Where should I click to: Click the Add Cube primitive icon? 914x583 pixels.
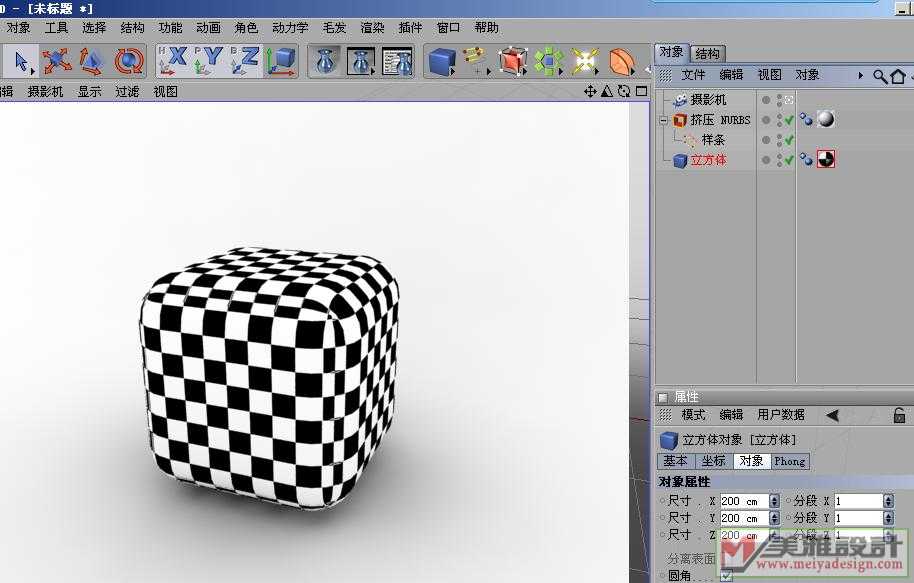click(x=441, y=62)
